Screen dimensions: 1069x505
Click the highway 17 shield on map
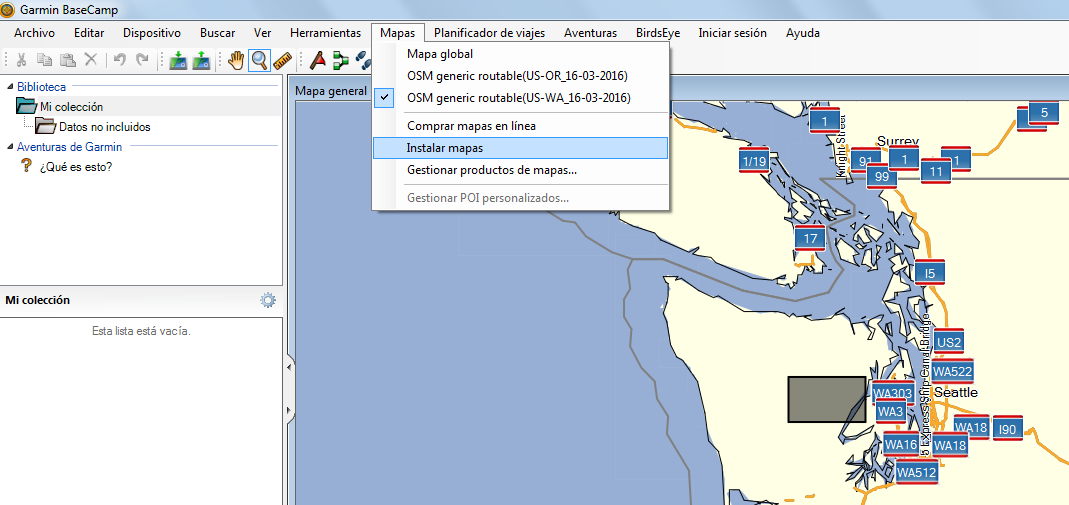click(810, 239)
